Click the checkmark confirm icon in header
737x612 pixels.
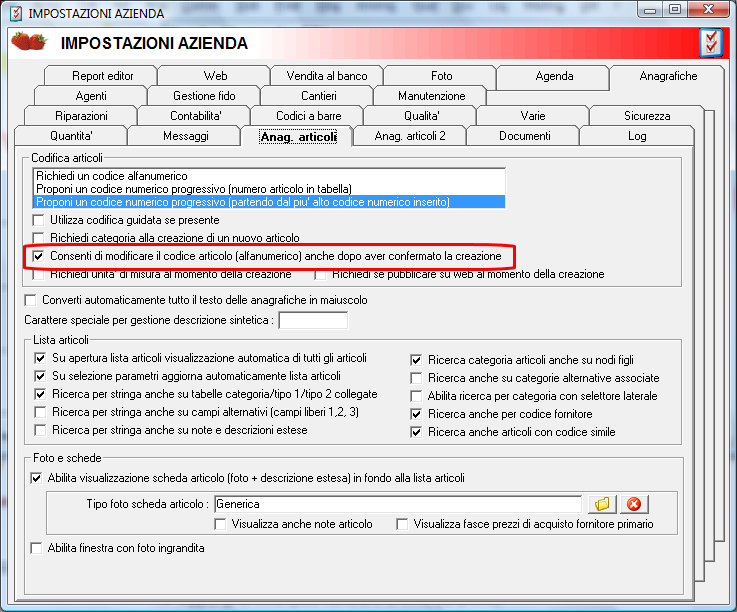(711, 43)
